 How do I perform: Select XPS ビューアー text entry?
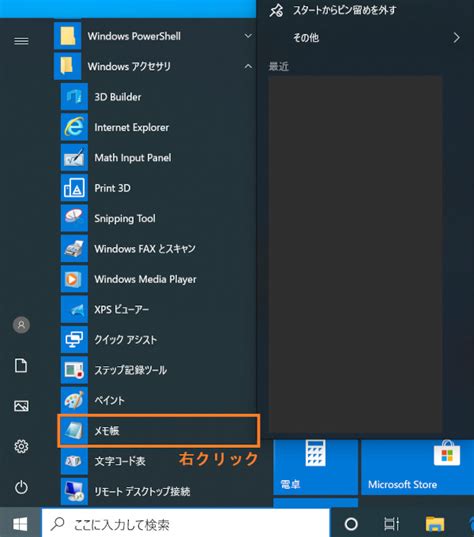pos(121,309)
